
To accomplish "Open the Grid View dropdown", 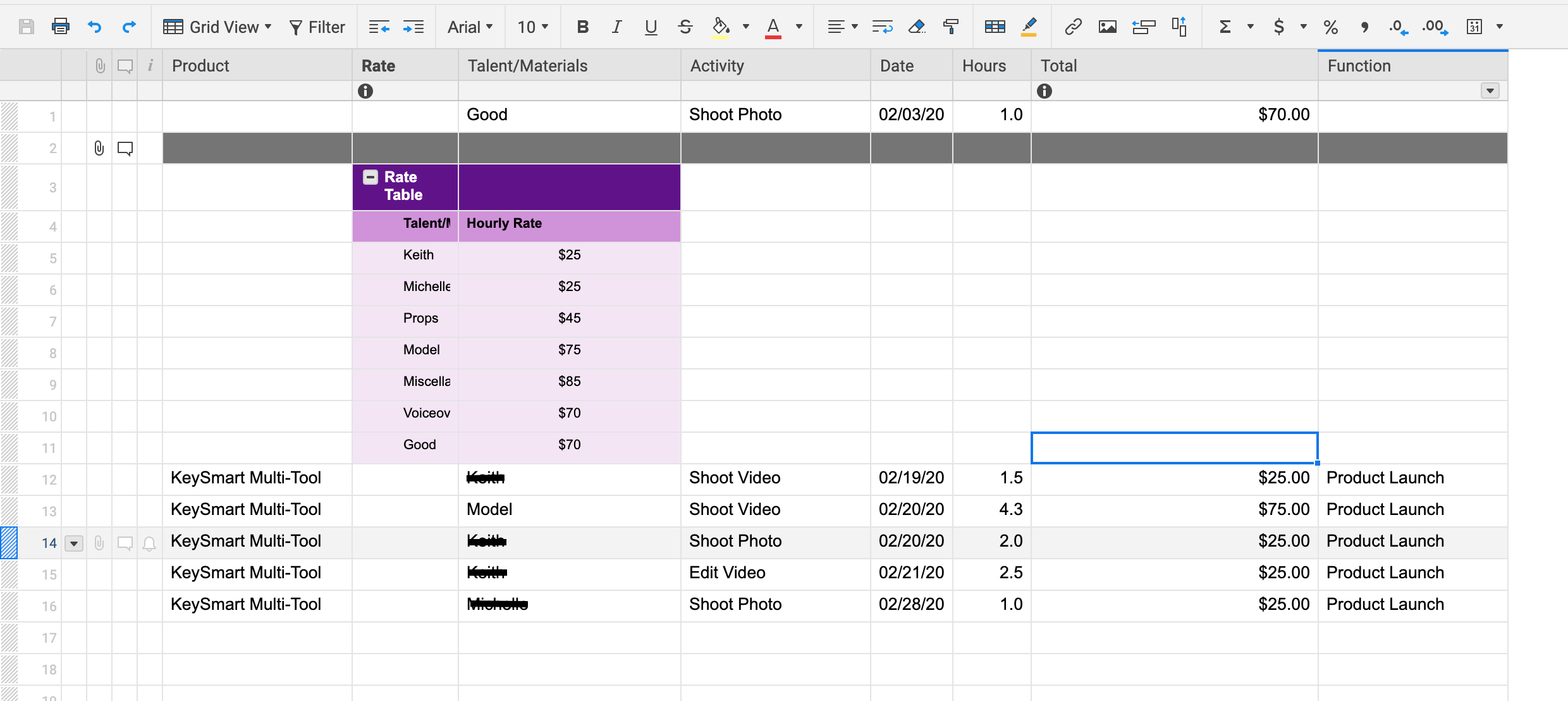I will (x=217, y=27).
